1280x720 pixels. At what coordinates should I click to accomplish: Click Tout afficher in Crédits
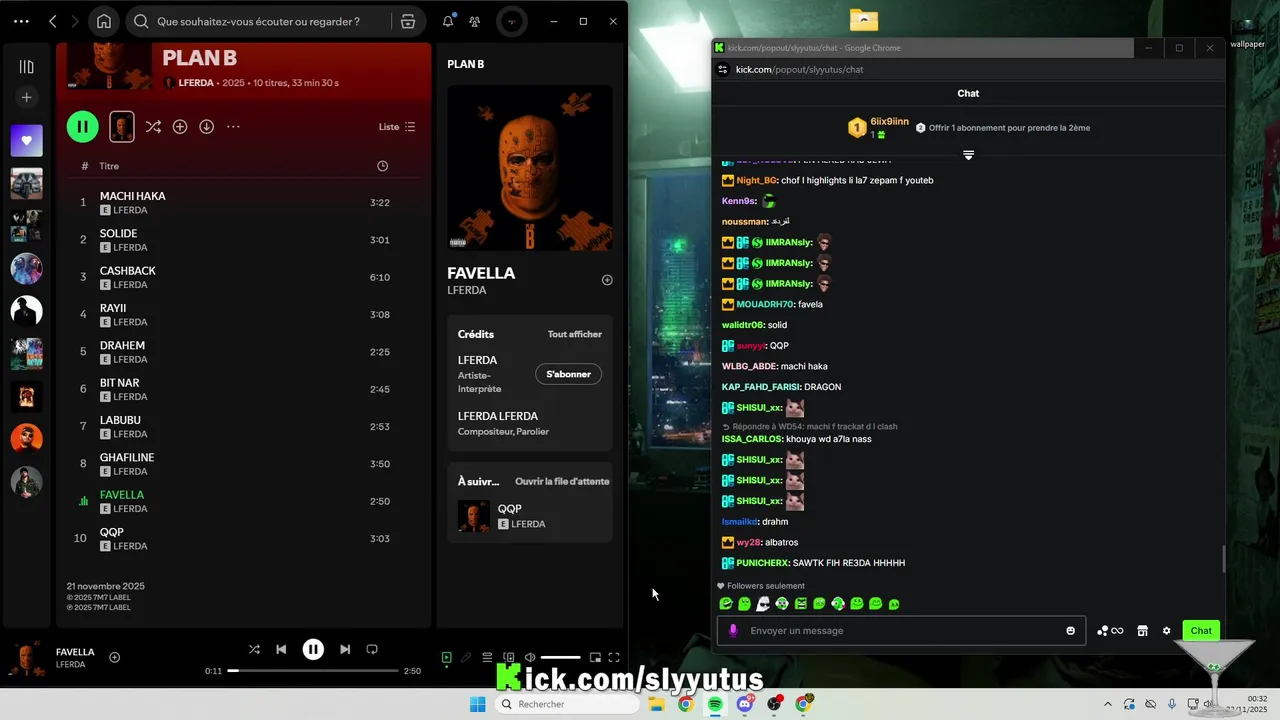point(575,334)
